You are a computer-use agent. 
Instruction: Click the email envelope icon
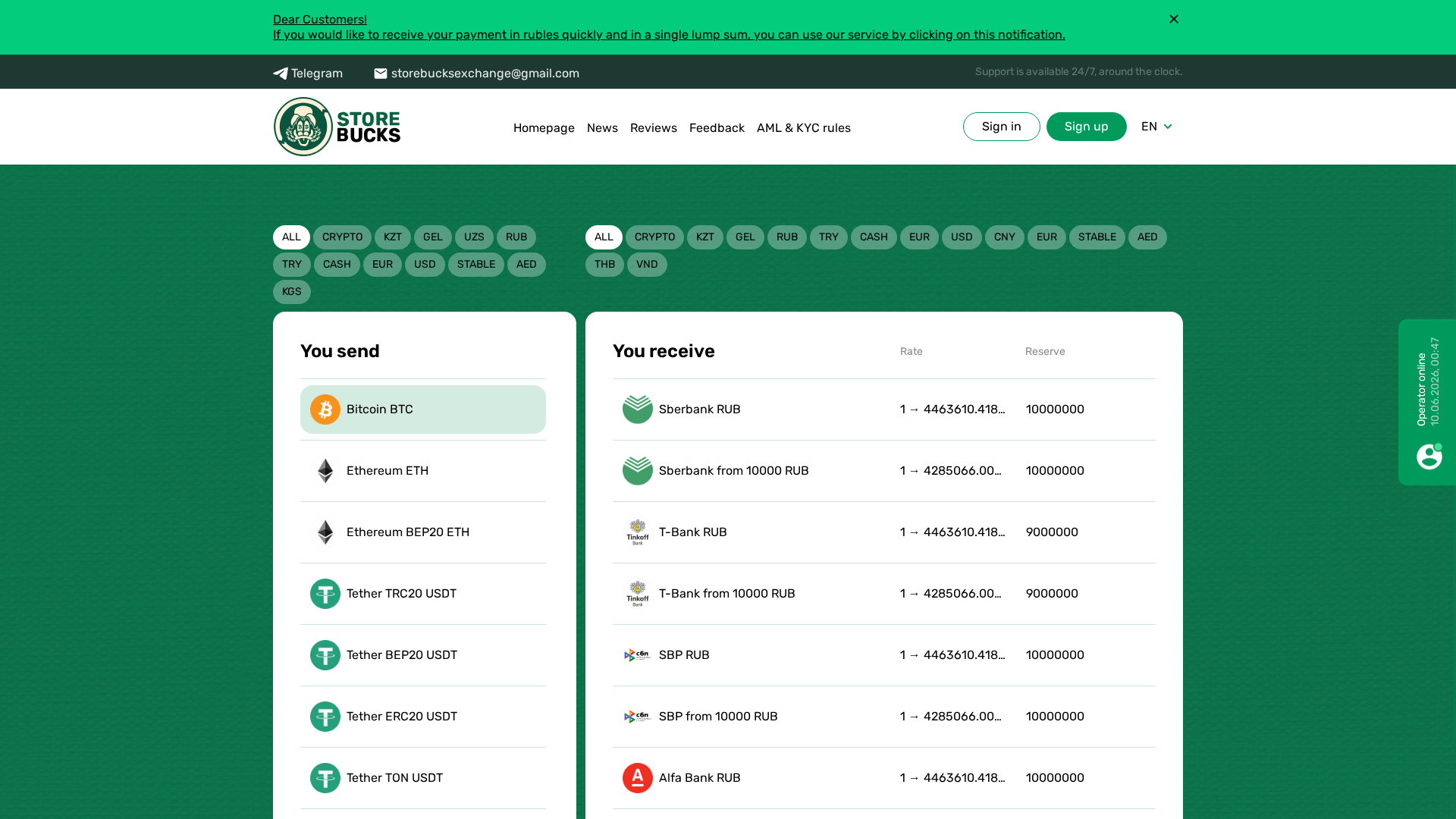pyautogui.click(x=381, y=74)
